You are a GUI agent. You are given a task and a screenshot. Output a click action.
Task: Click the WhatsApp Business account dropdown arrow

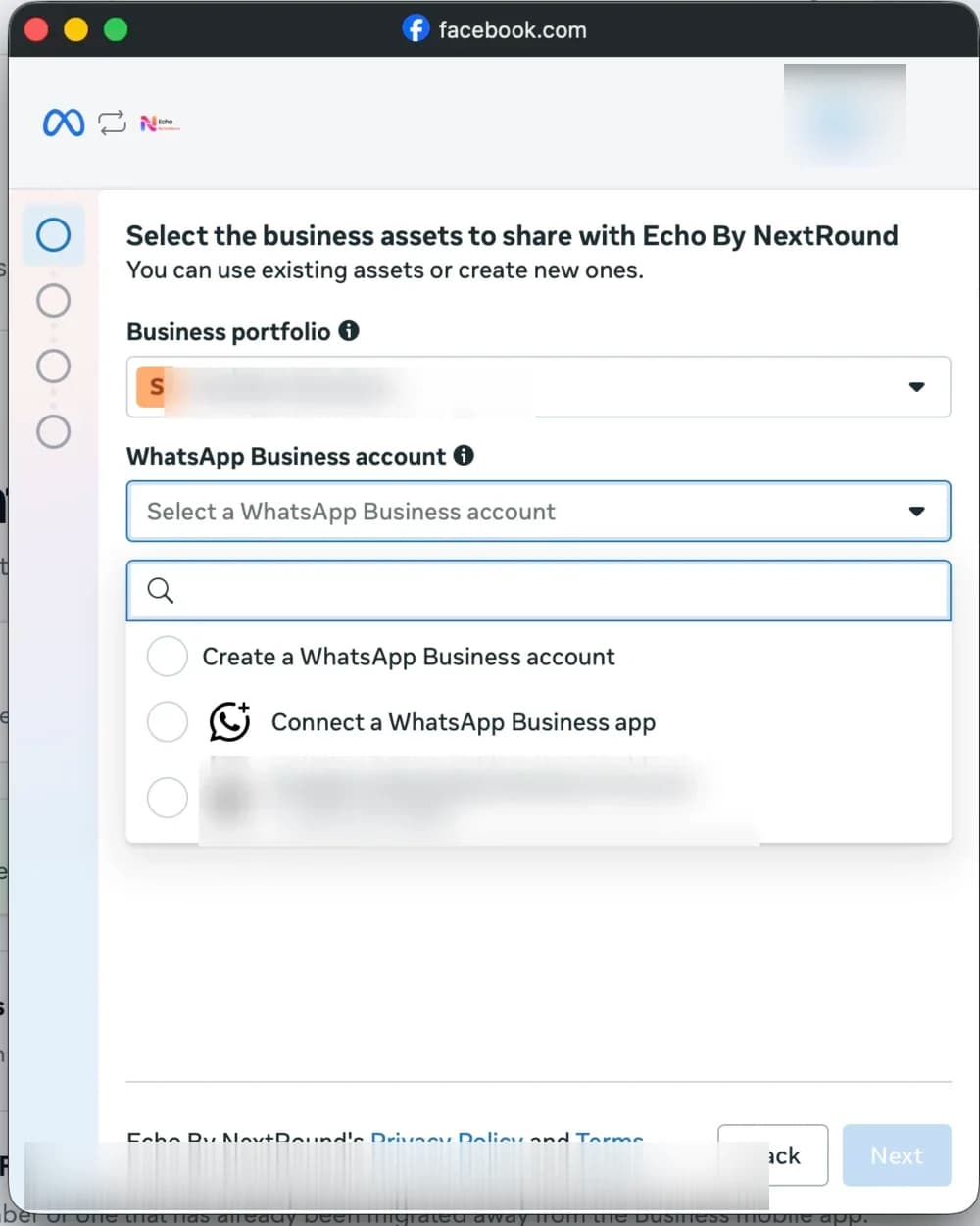tap(916, 512)
